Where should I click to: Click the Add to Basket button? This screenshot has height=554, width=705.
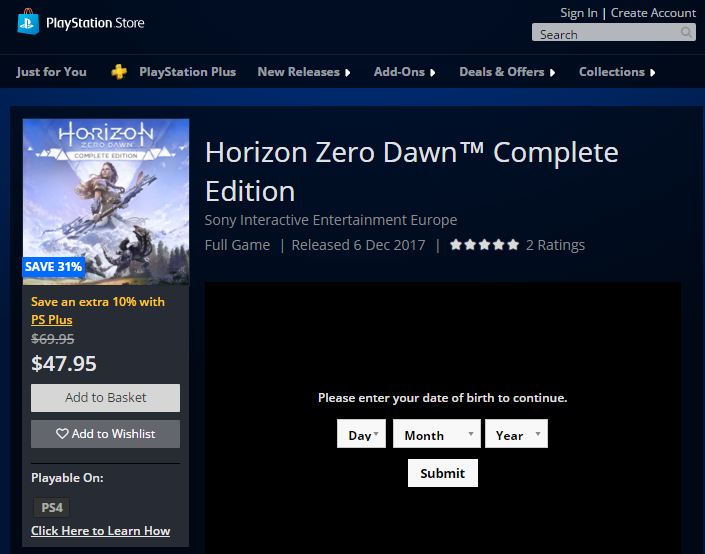105,398
